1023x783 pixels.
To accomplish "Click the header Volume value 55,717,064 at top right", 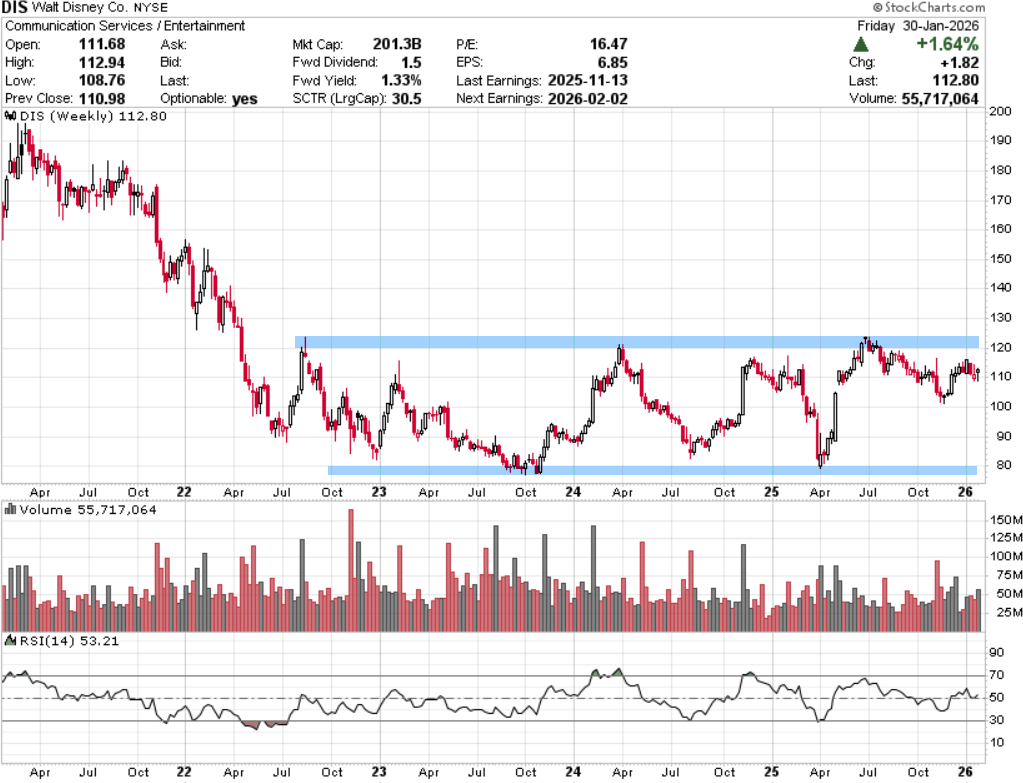I will pos(940,99).
